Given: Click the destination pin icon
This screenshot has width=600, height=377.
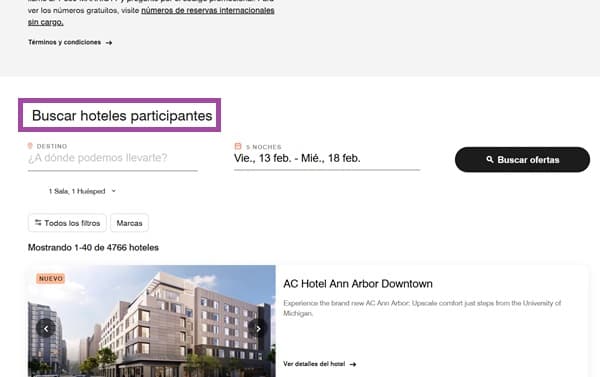Looking at the screenshot, I should coord(30,146).
